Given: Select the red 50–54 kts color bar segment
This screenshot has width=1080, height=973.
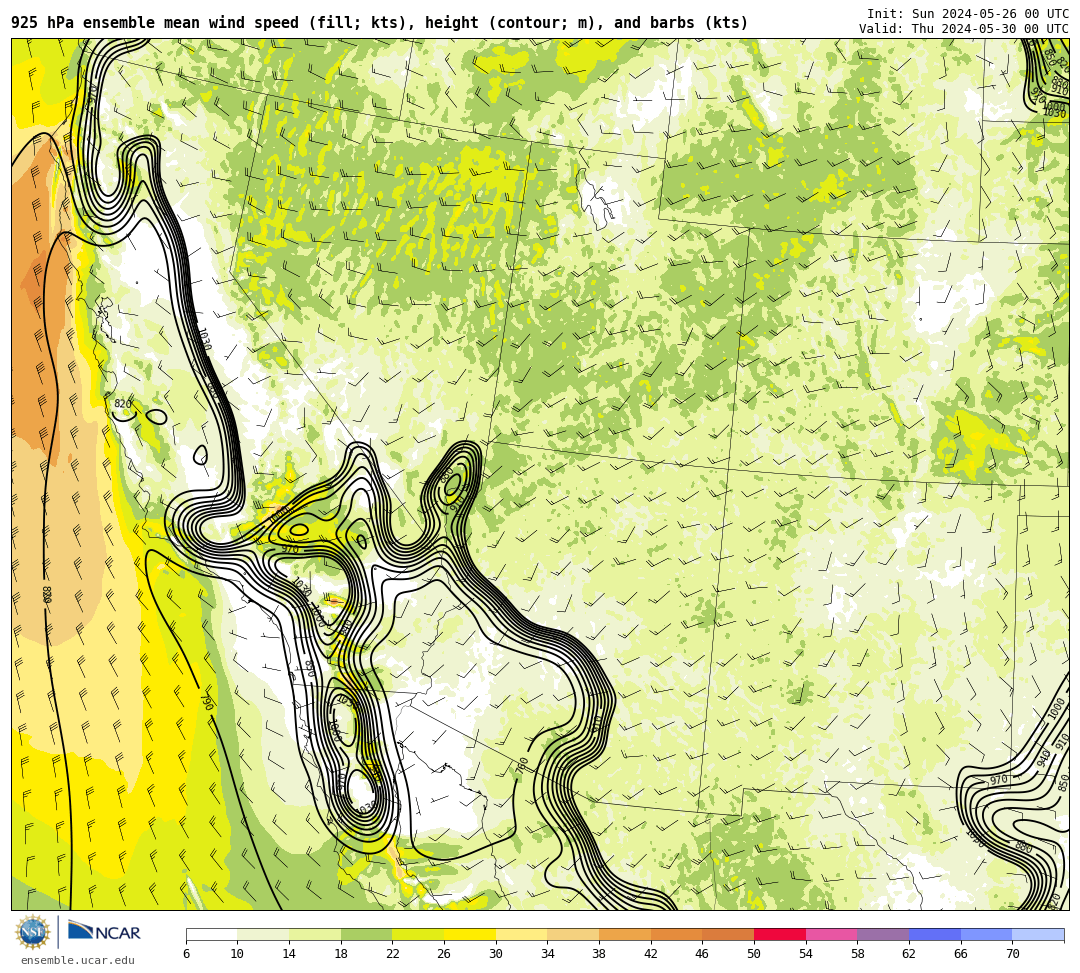Looking at the screenshot, I should click(780, 934).
